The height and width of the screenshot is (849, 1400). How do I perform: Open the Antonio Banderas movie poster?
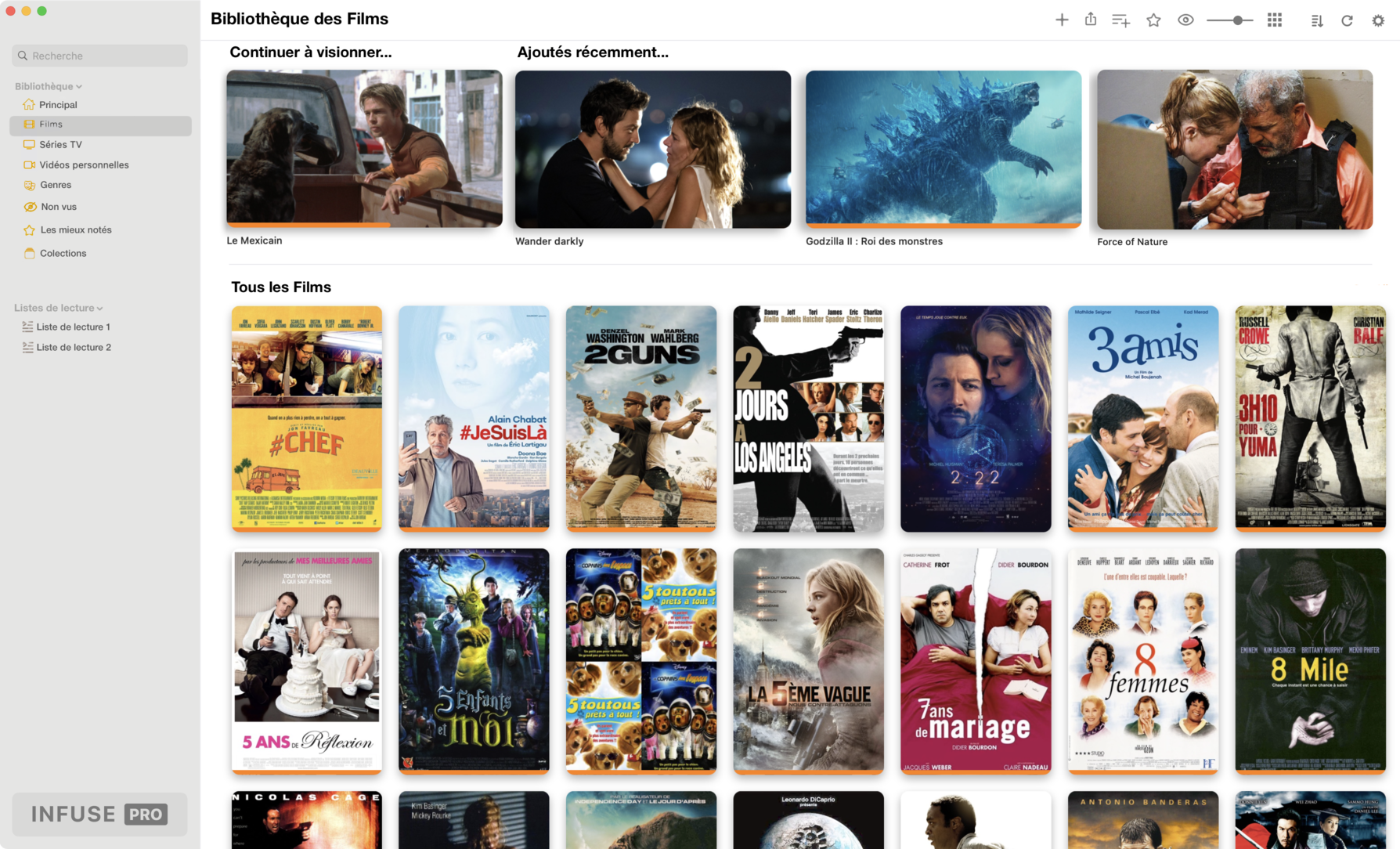[1143, 820]
